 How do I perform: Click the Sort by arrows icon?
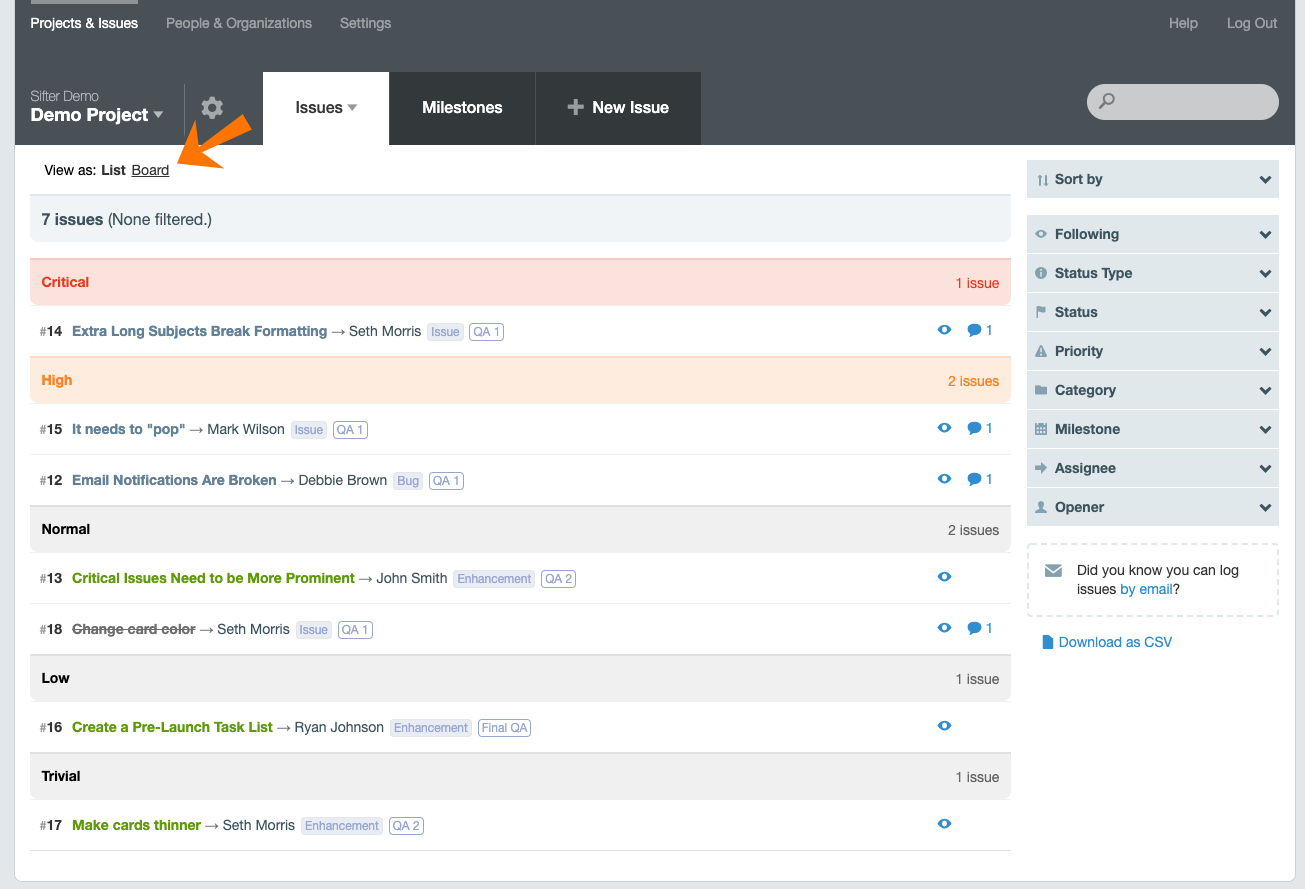[1042, 180]
